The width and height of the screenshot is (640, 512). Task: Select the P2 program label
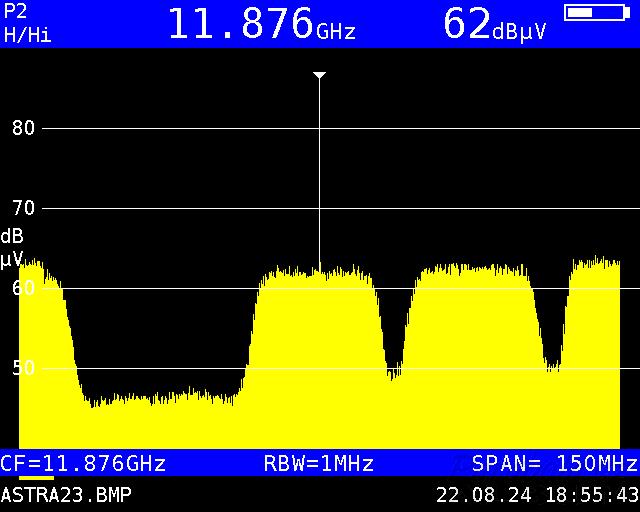point(15,12)
